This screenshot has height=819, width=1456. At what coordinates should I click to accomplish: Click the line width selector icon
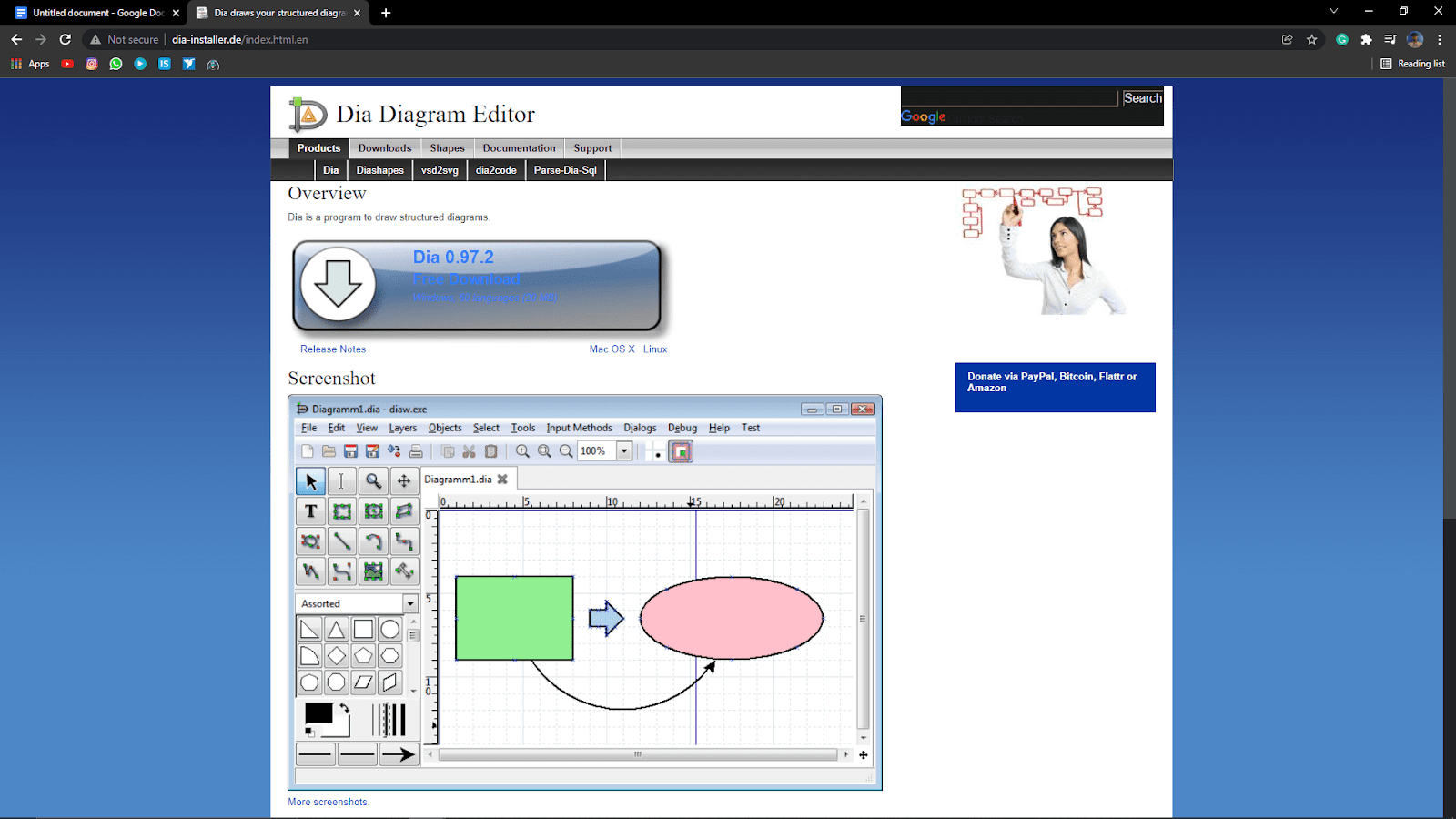pos(389,720)
